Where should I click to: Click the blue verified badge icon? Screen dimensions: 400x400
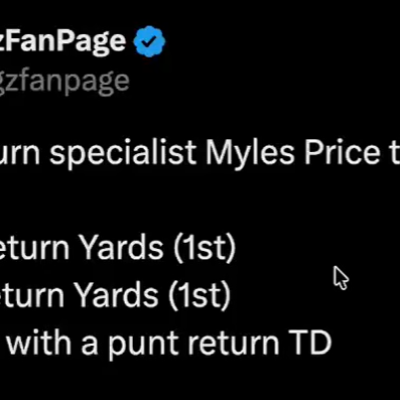(x=149, y=41)
